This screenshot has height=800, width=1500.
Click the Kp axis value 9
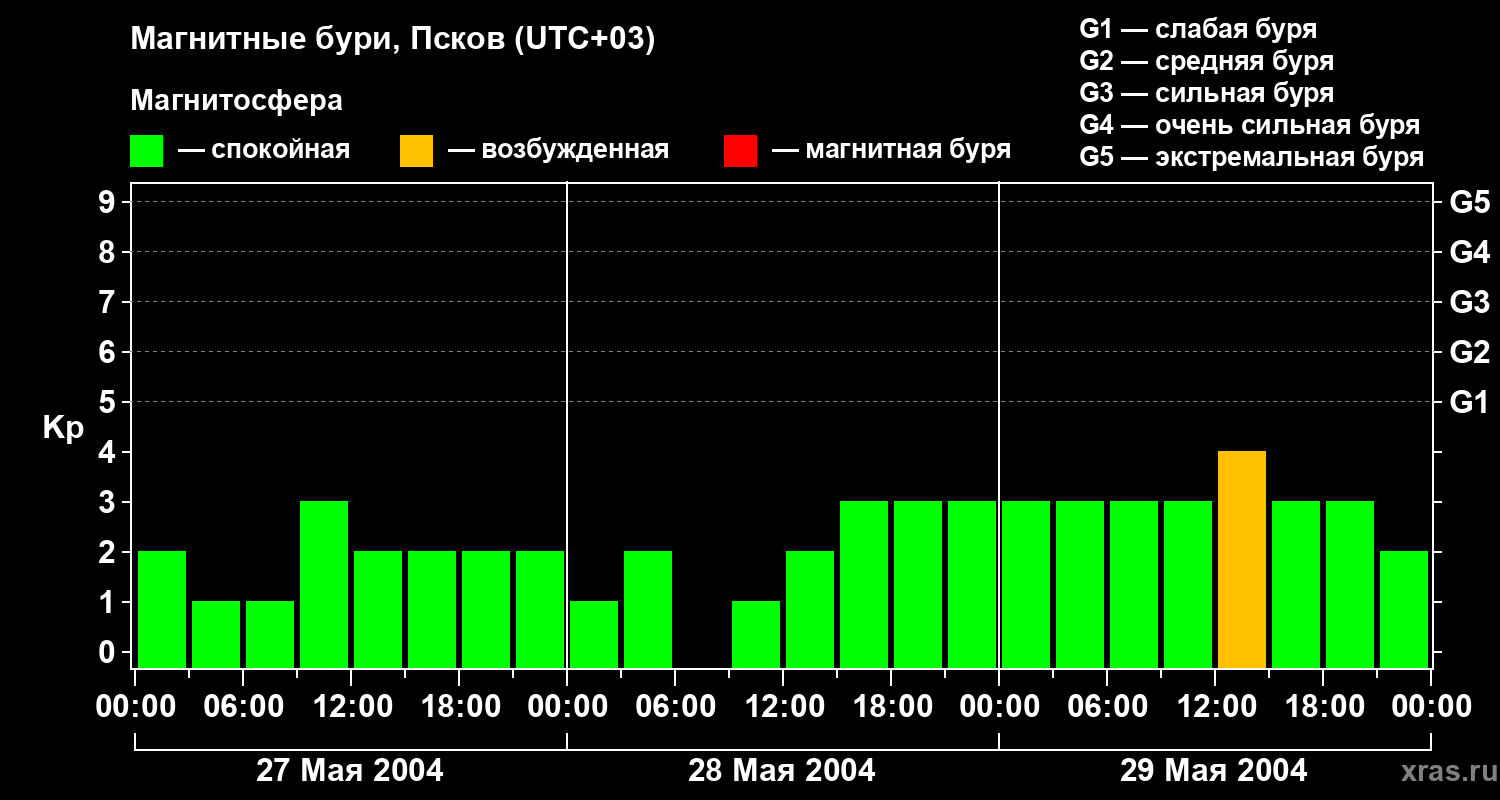pyautogui.click(x=109, y=202)
